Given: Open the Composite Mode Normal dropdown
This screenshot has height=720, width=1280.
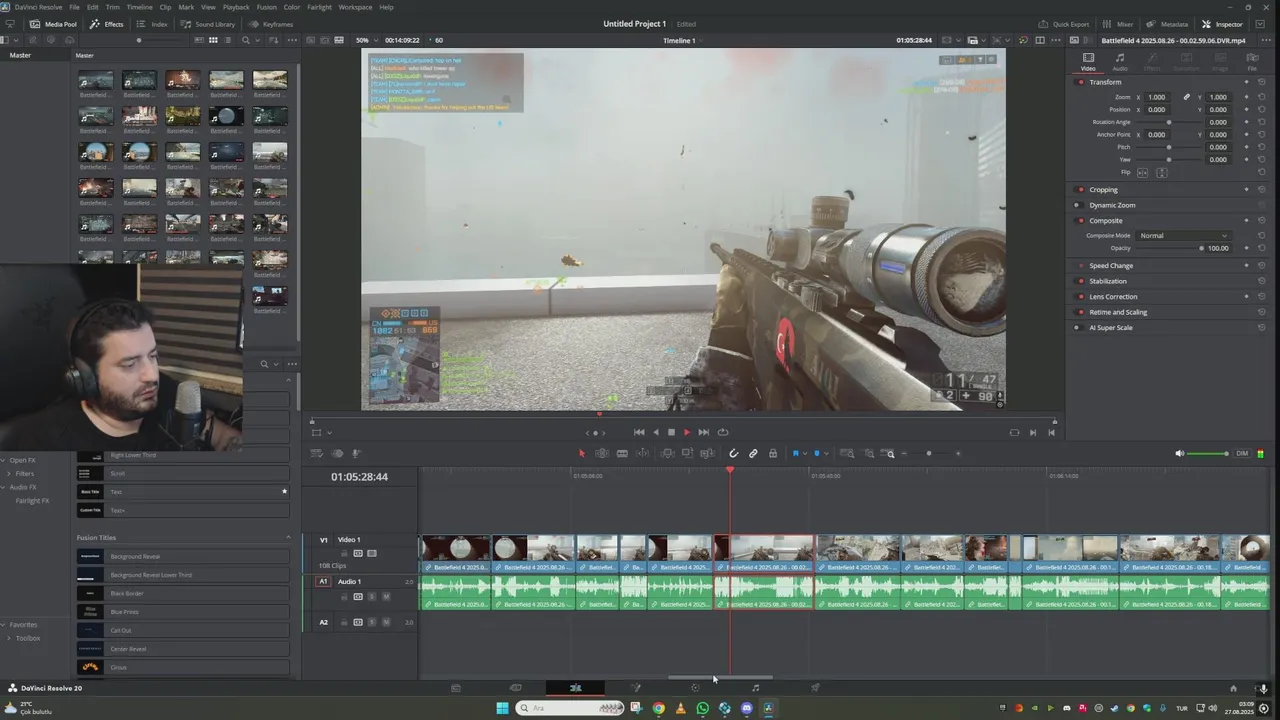Looking at the screenshot, I should 1183,236.
